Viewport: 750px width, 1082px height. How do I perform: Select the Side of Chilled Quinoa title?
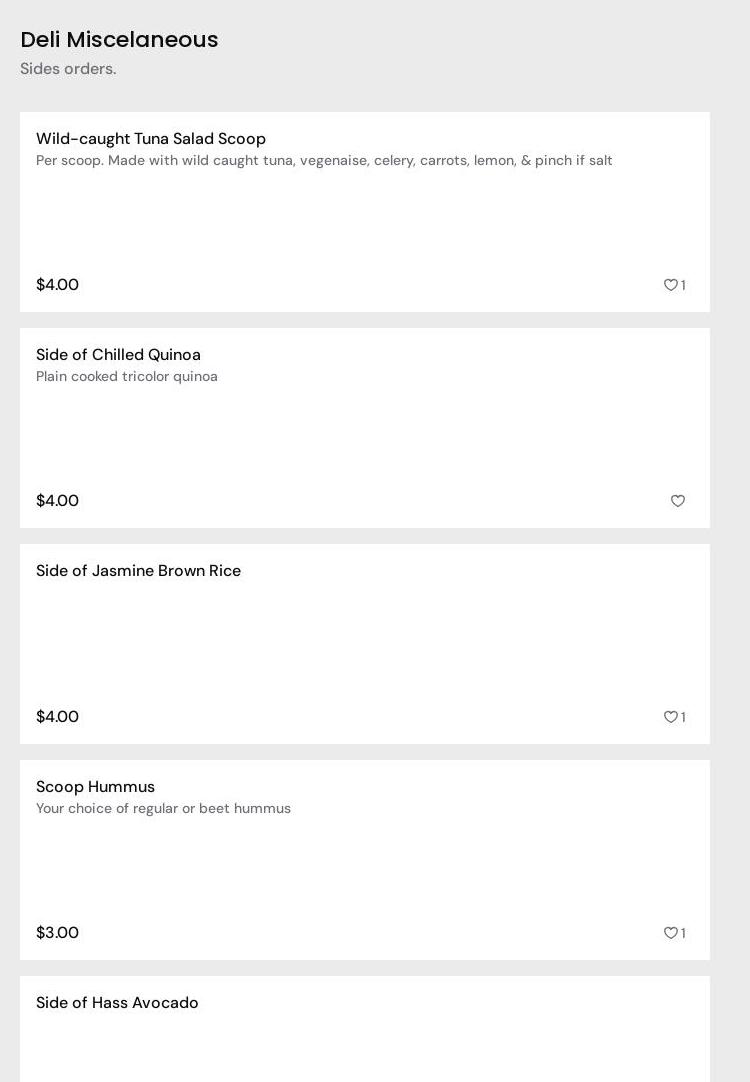point(118,355)
